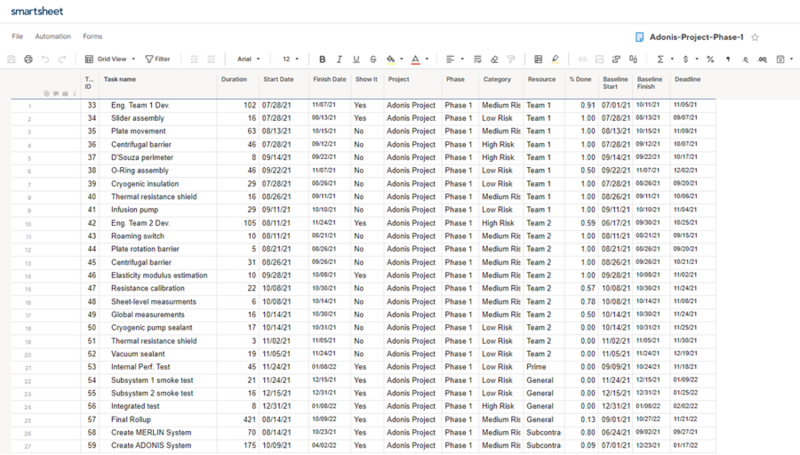Toggle wrap text for cells
The image size is (800, 455).
[478, 59]
